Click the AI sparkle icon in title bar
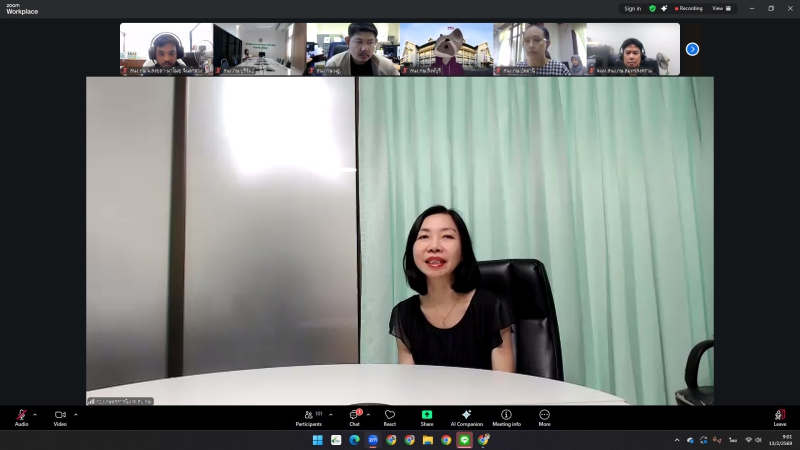Image resolution: width=800 pixels, height=450 pixels. pos(664,8)
